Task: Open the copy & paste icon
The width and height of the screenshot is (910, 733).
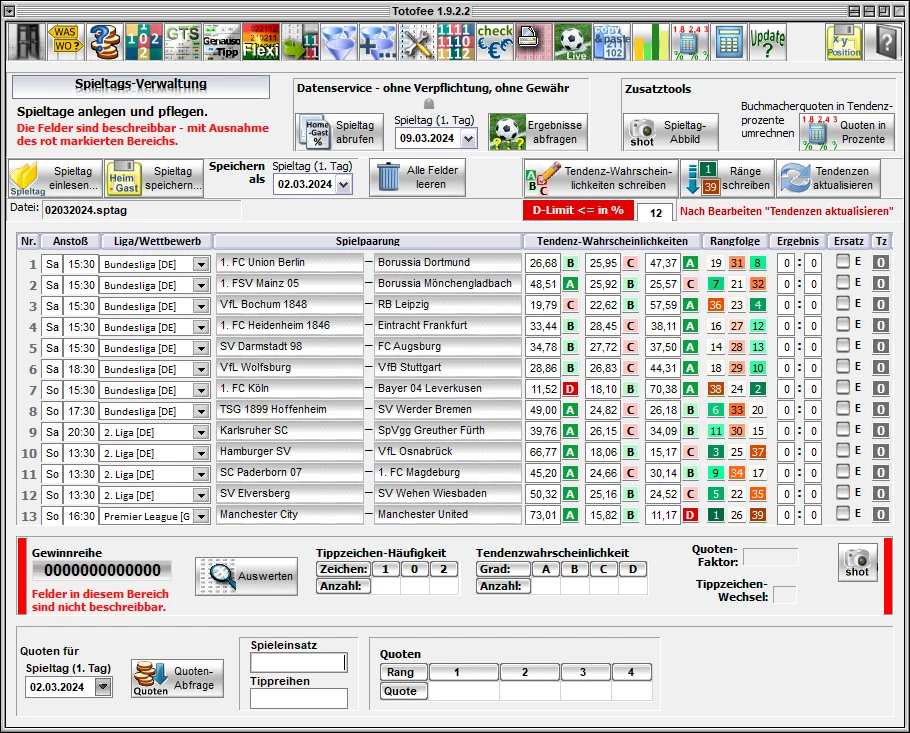Action: 611,42
